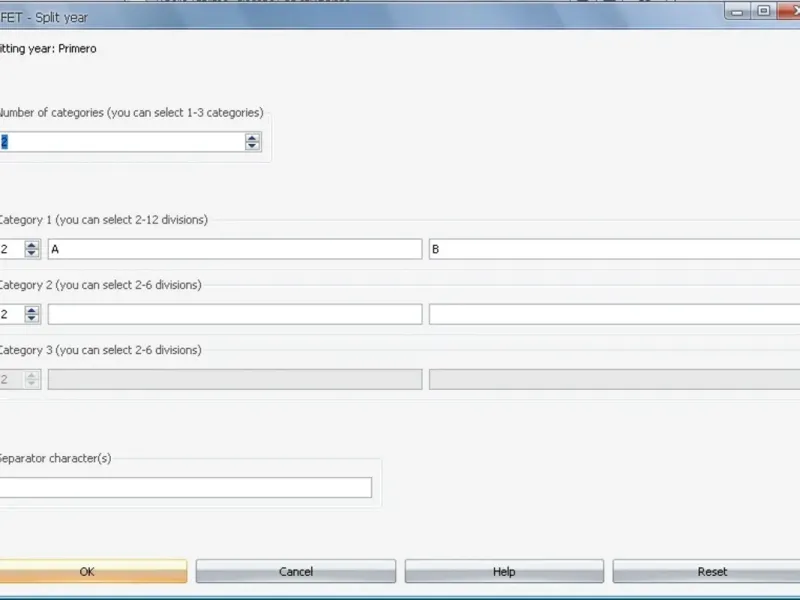Click the Category 1 second division field containing B
The image size is (800, 600).
pos(614,249)
